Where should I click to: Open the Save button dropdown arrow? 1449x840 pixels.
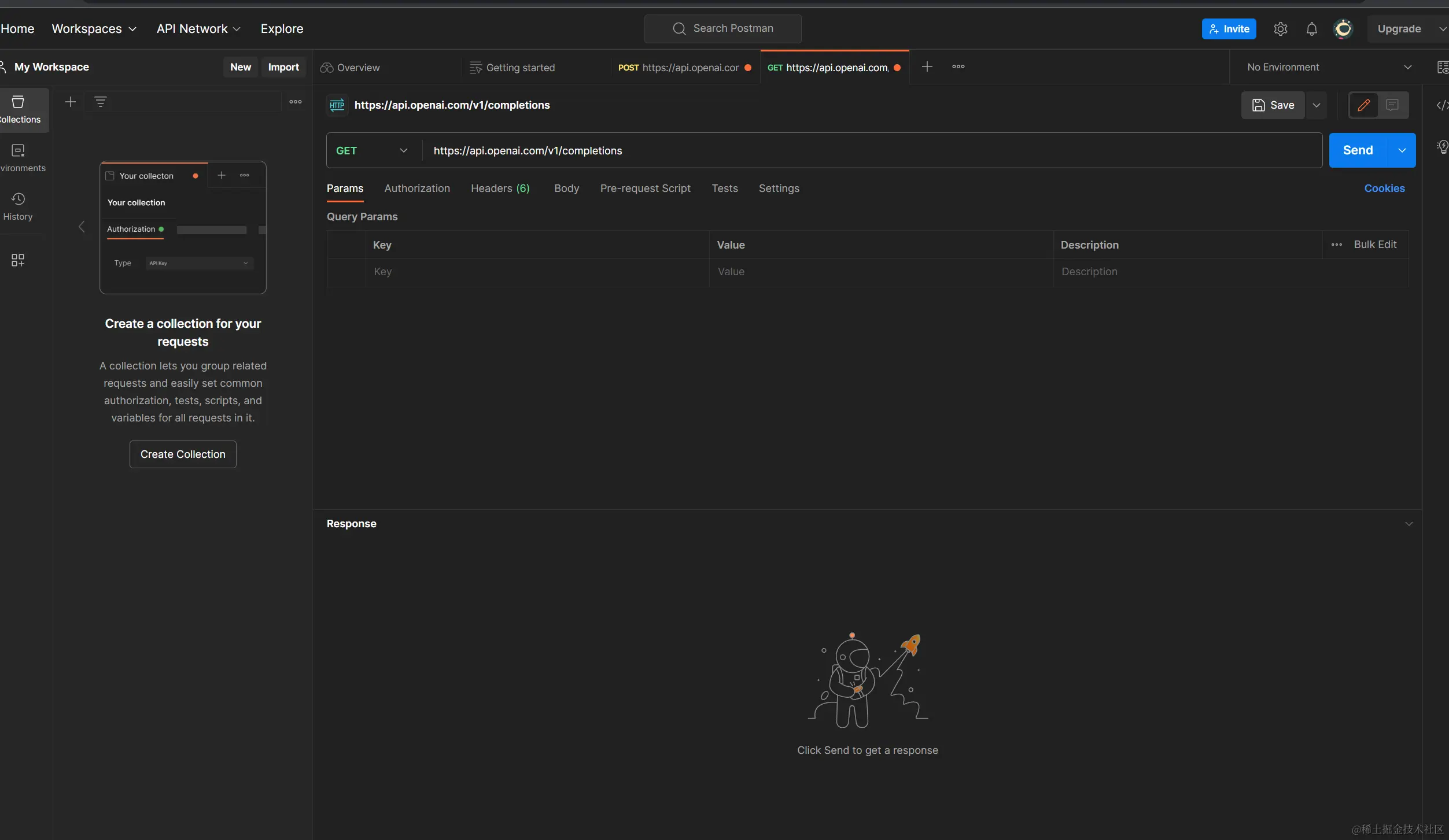pos(1316,105)
